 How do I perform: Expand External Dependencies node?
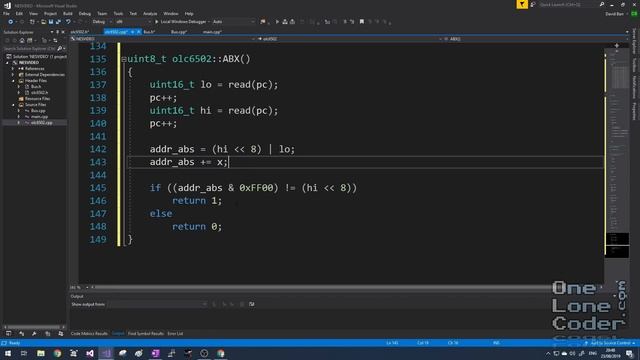pos(13,75)
